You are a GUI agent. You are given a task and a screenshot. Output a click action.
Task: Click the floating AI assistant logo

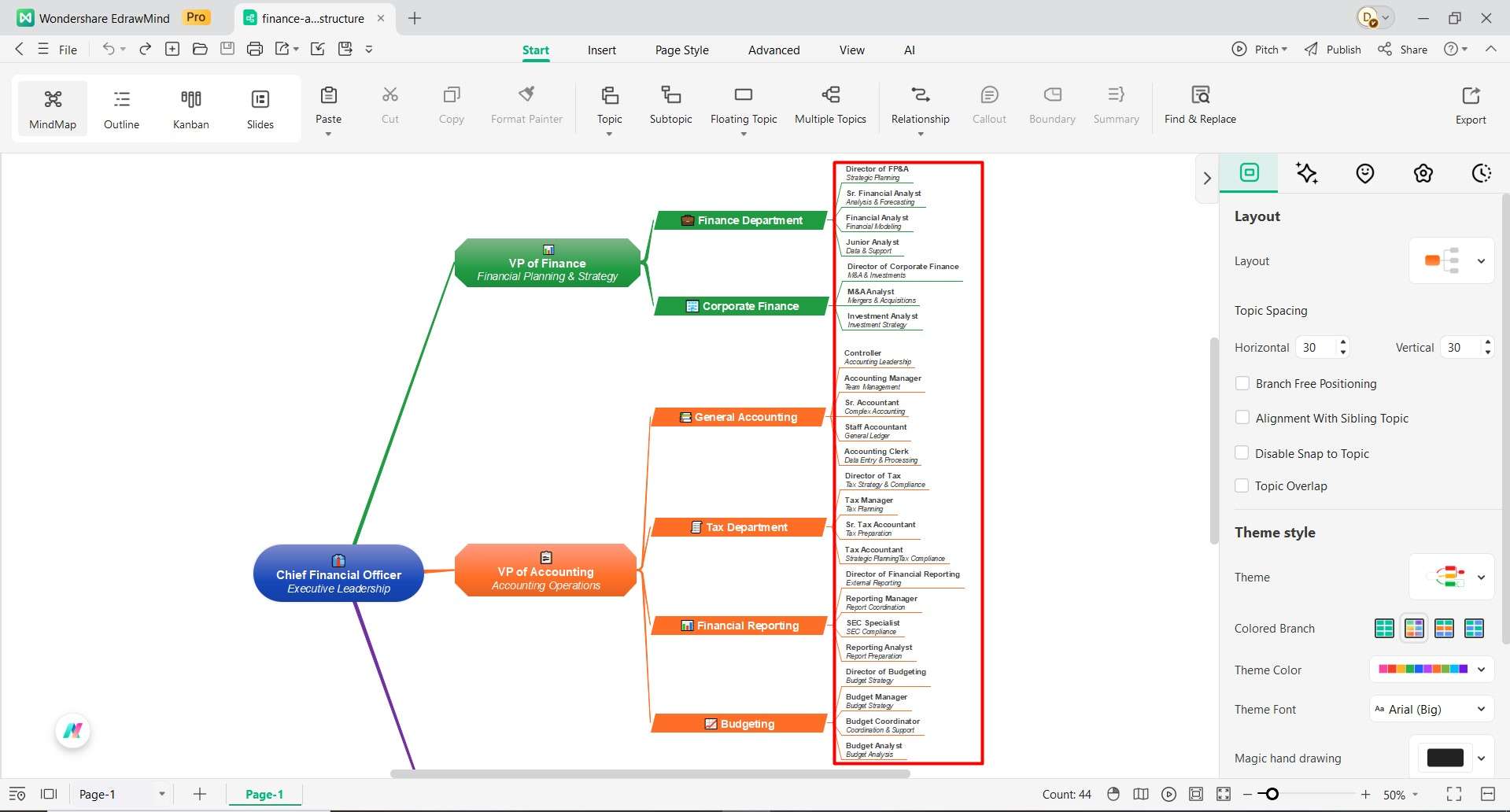73,731
